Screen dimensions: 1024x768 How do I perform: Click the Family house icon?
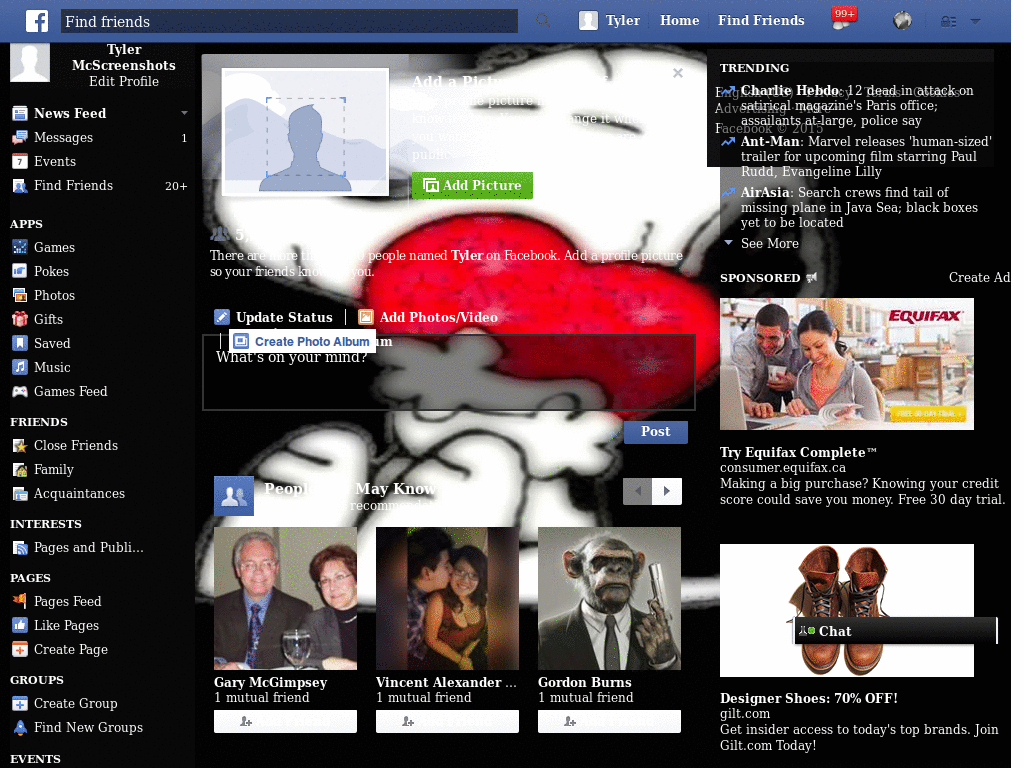pyautogui.click(x=20, y=470)
